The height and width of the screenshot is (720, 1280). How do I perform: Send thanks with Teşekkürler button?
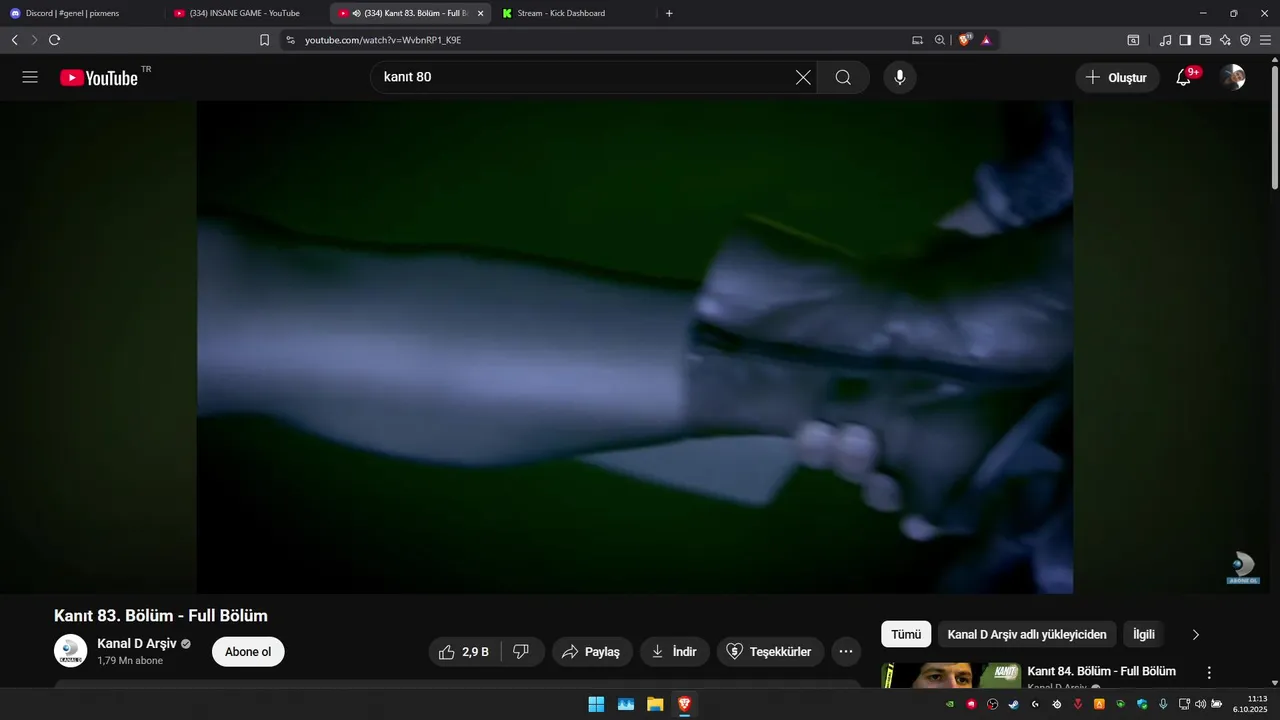pyautogui.click(x=770, y=652)
